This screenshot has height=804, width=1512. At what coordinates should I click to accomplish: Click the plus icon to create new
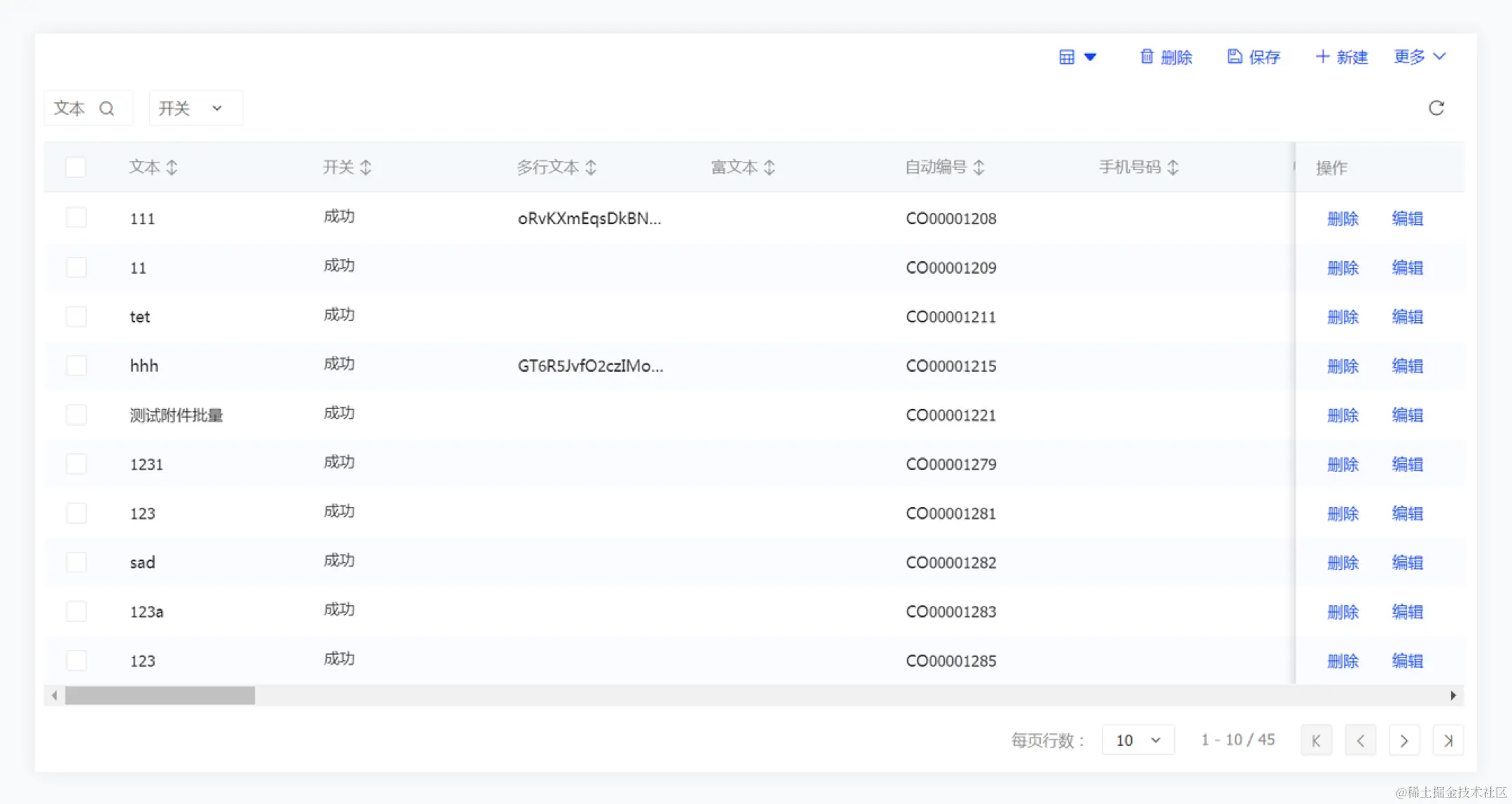[x=1322, y=57]
